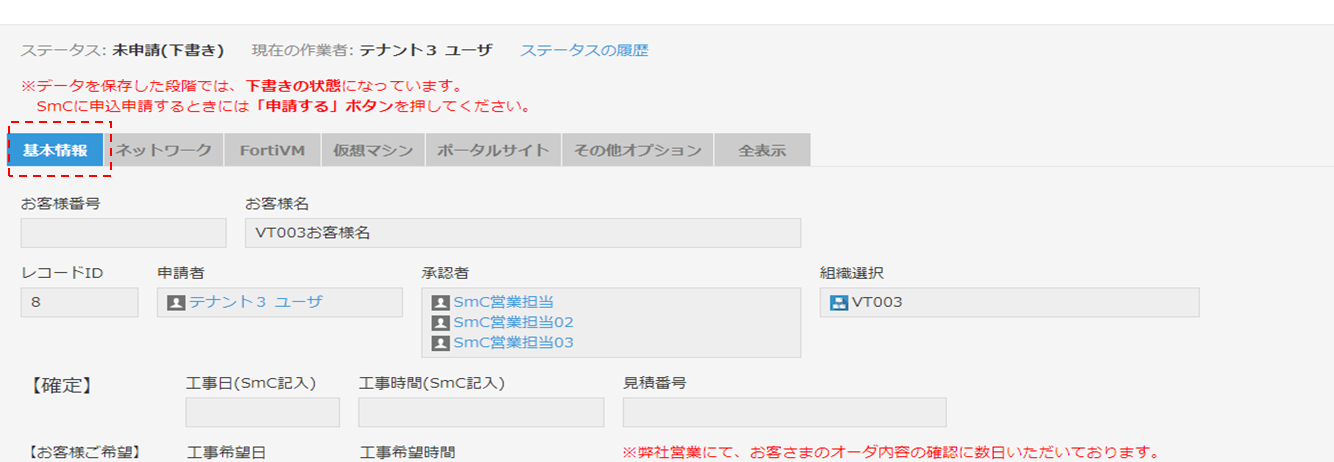The height and width of the screenshot is (462, 1334).
Task: Click the 見積番号 input field
Action: 785,412
